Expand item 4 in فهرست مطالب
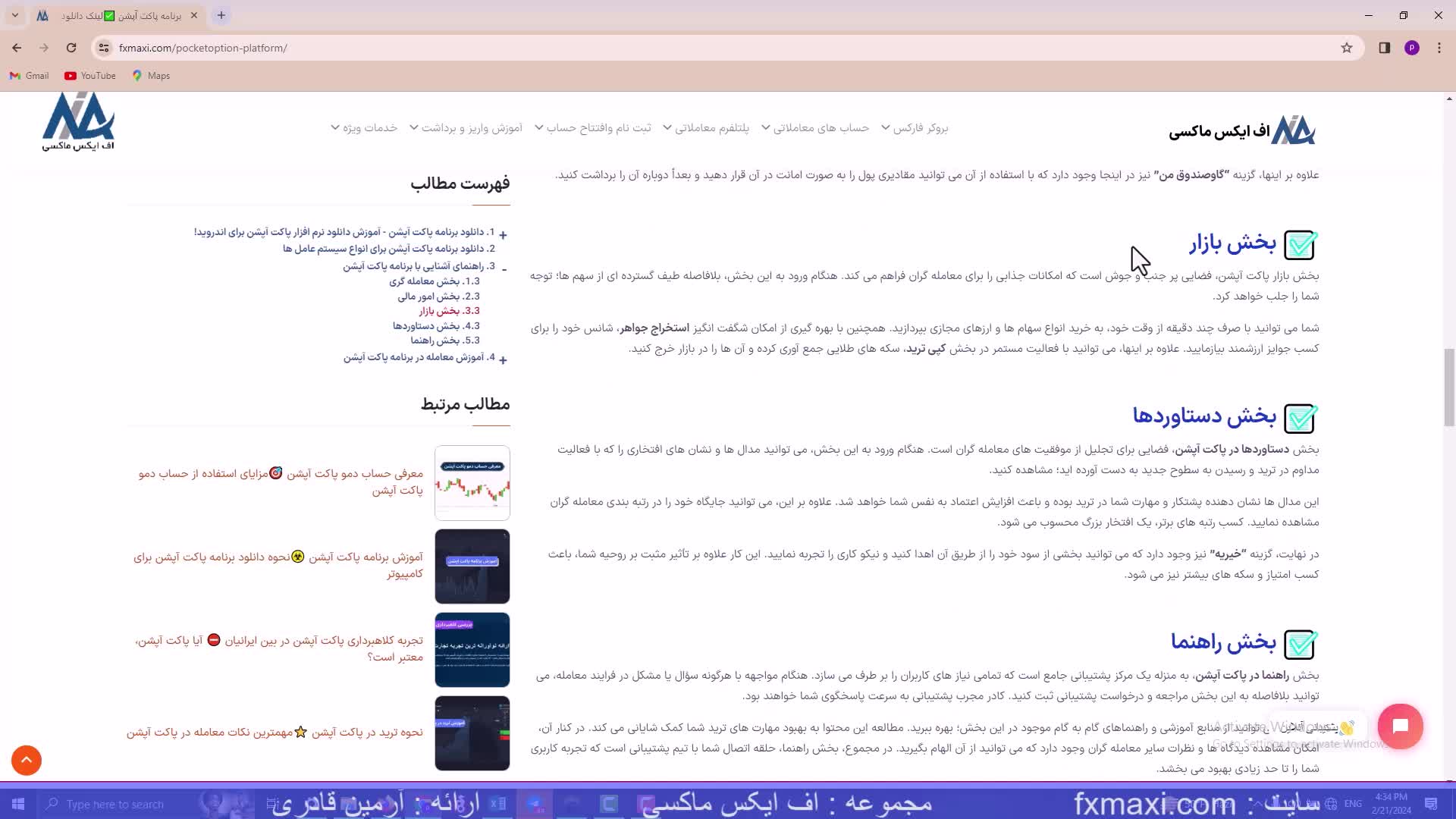The width and height of the screenshot is (1456, 819). (x=504, y=359)
